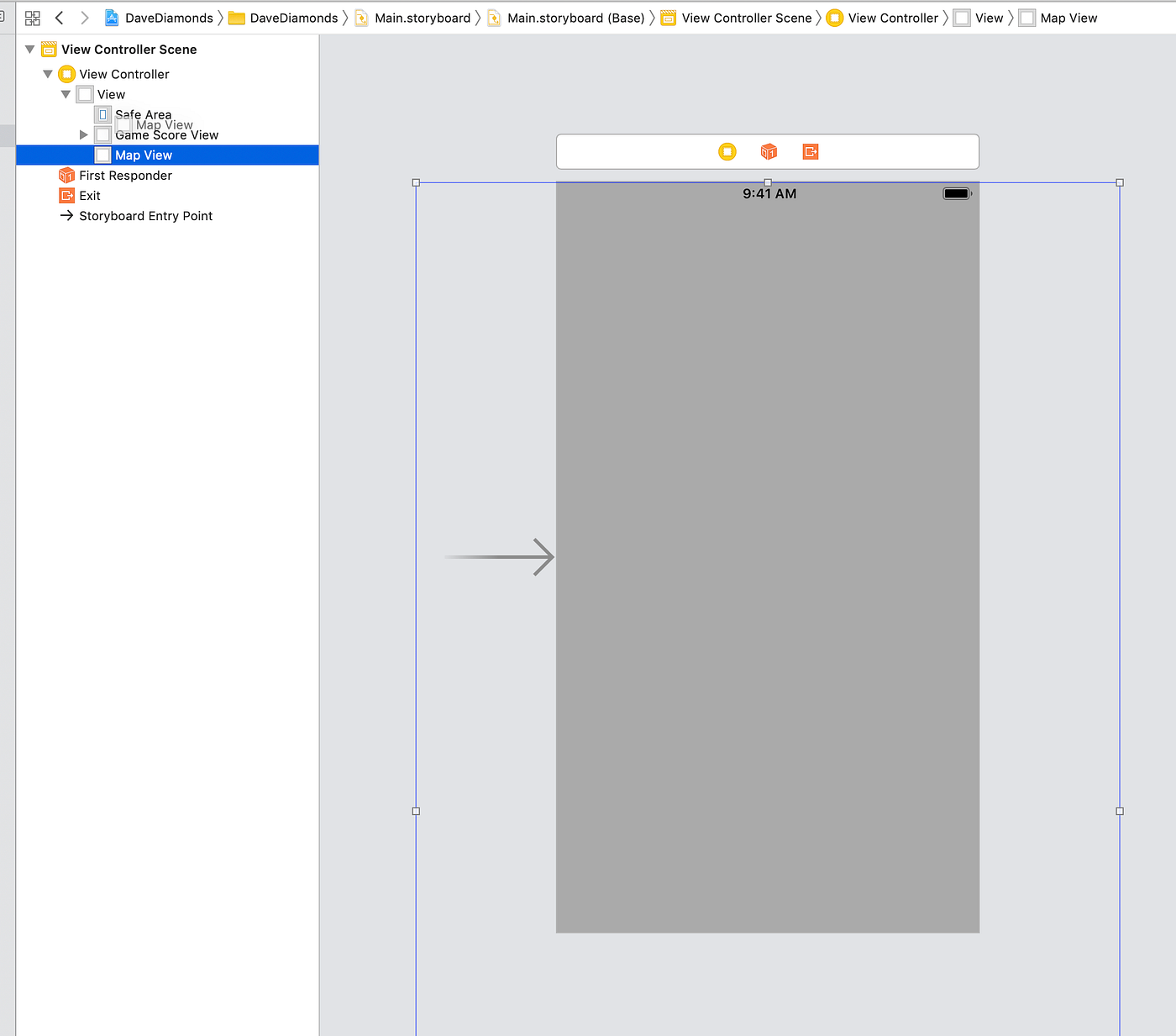Click the 9:41 AM status bar time

(769, 193)
